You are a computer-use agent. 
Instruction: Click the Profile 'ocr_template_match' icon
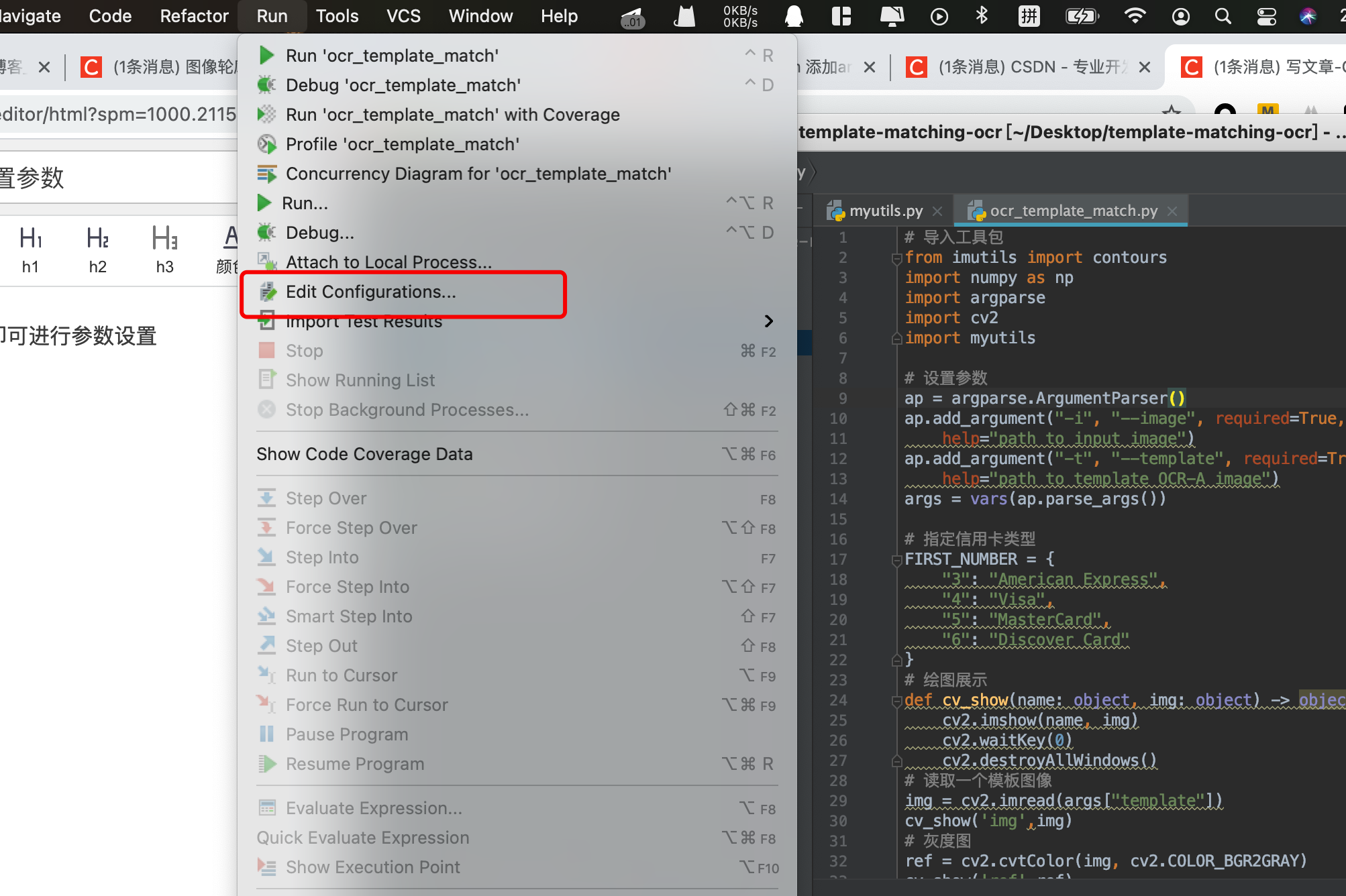point(266,144)
